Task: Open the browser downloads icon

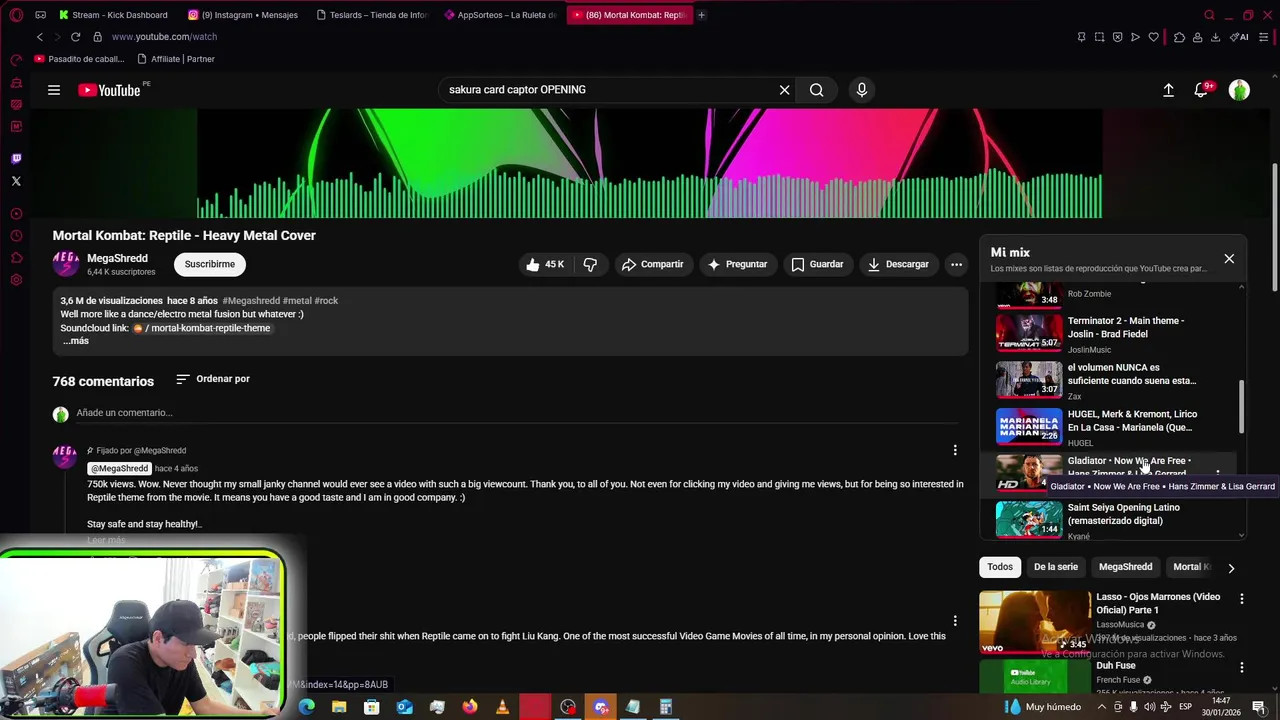Action: (x=1215, y=37)
